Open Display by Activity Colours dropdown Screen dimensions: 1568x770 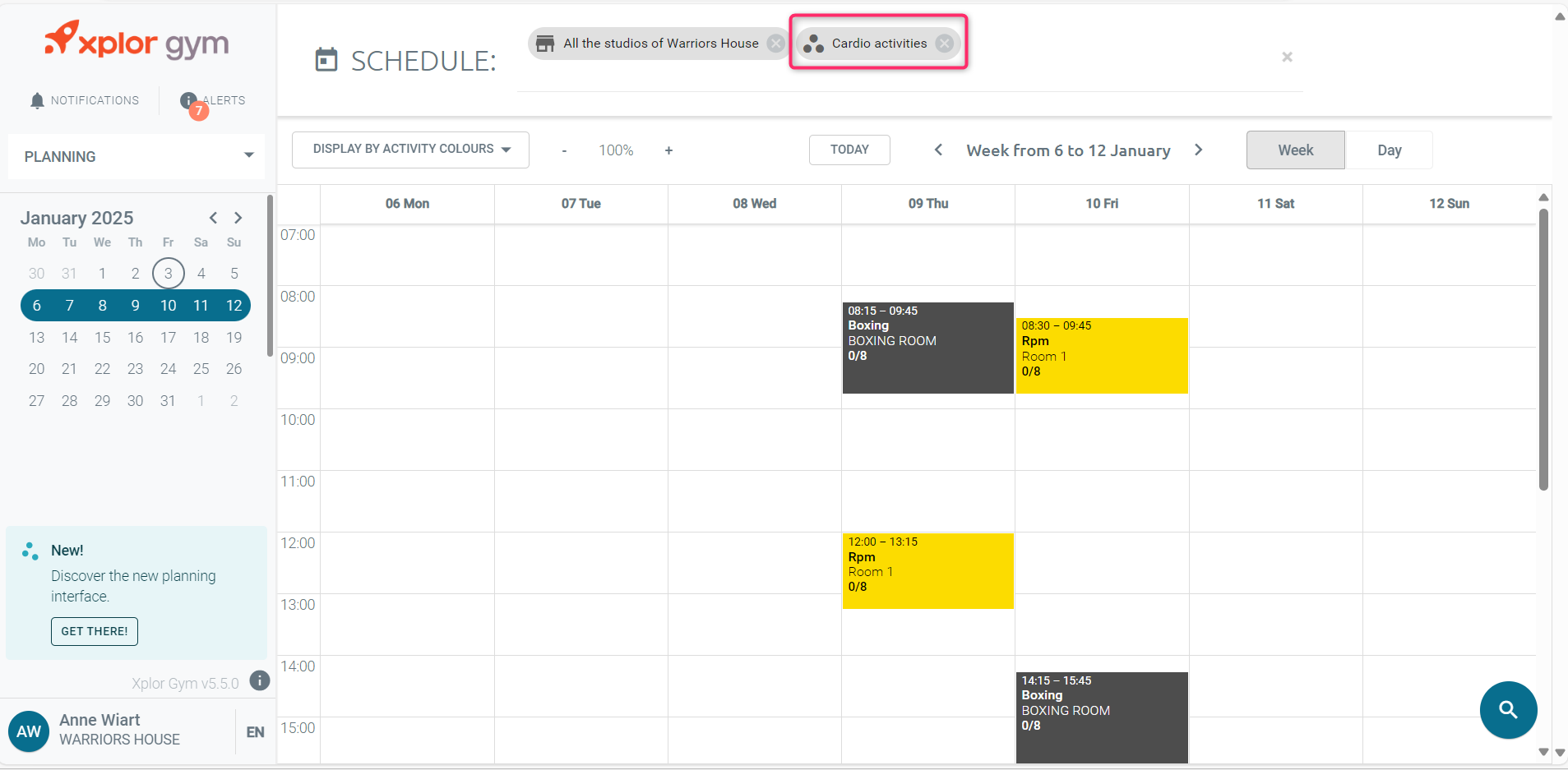click(x=410, y=150)
